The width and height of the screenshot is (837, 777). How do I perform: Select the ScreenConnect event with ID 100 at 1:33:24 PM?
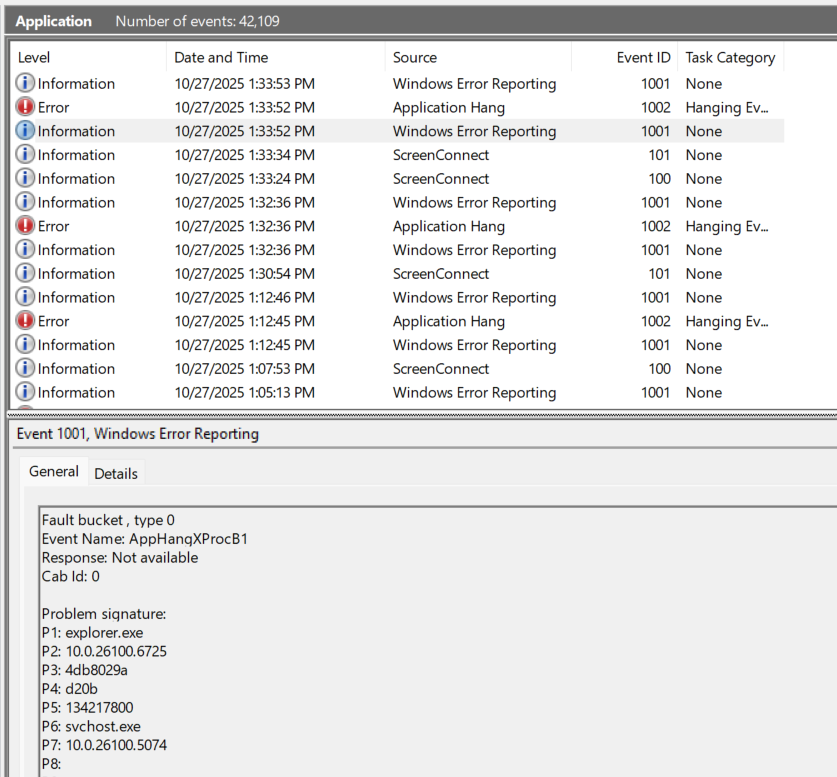click(300, 178)
